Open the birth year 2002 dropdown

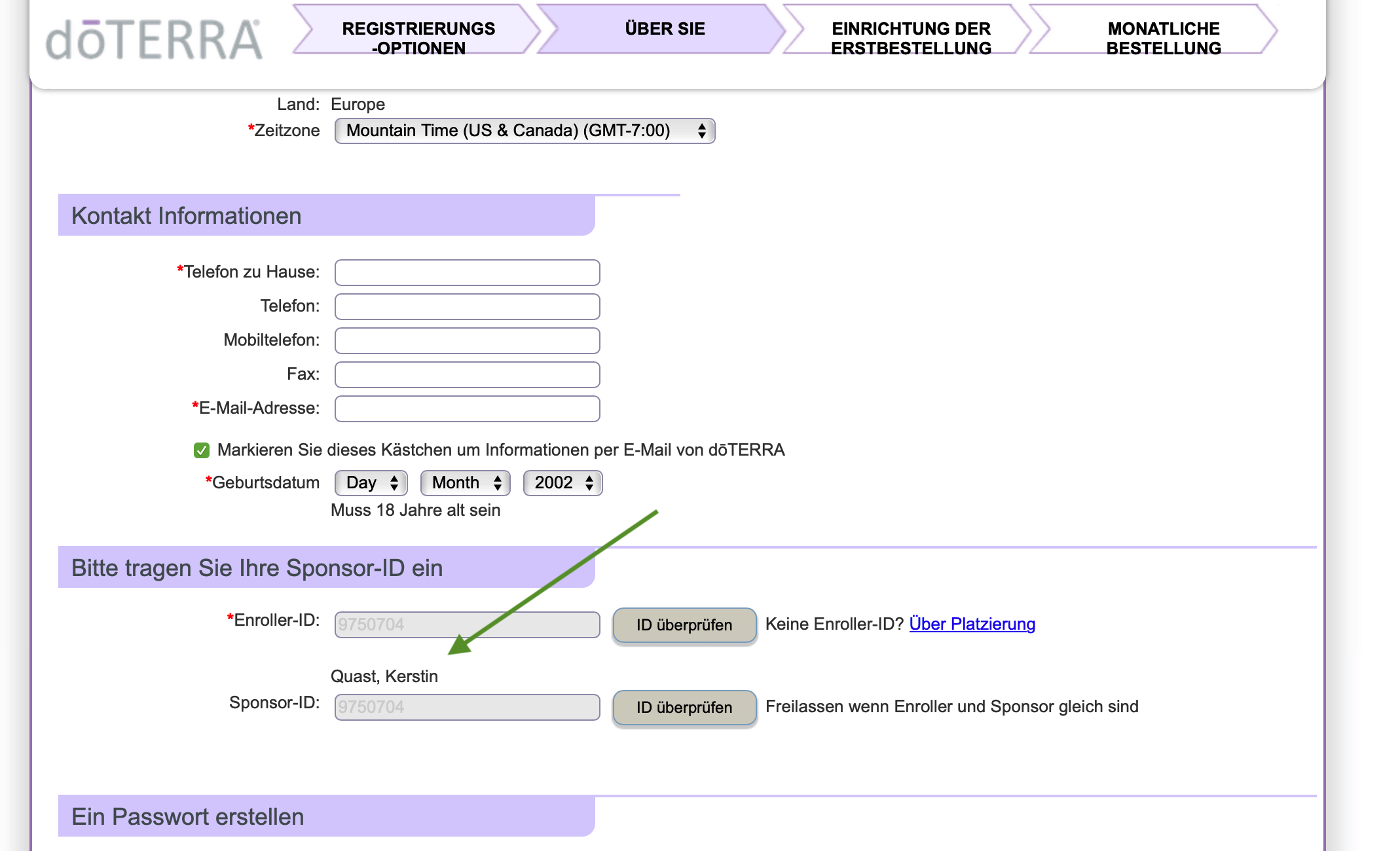point(563,483)
